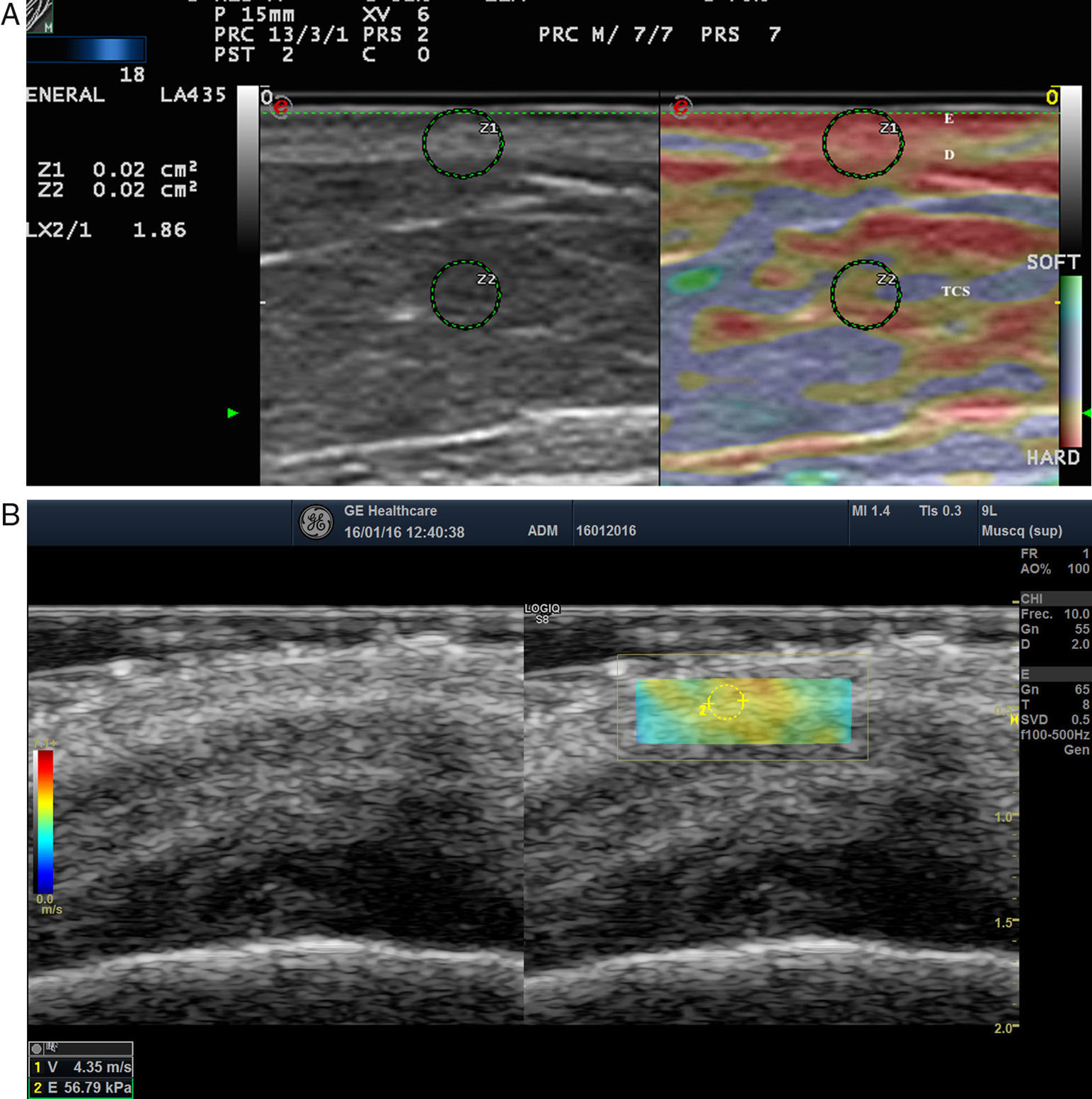The width and height of the screenshot is (1092, 1099).
Task: Select the V 4.35 m/s measurement row
Action: coord(81,1066)
